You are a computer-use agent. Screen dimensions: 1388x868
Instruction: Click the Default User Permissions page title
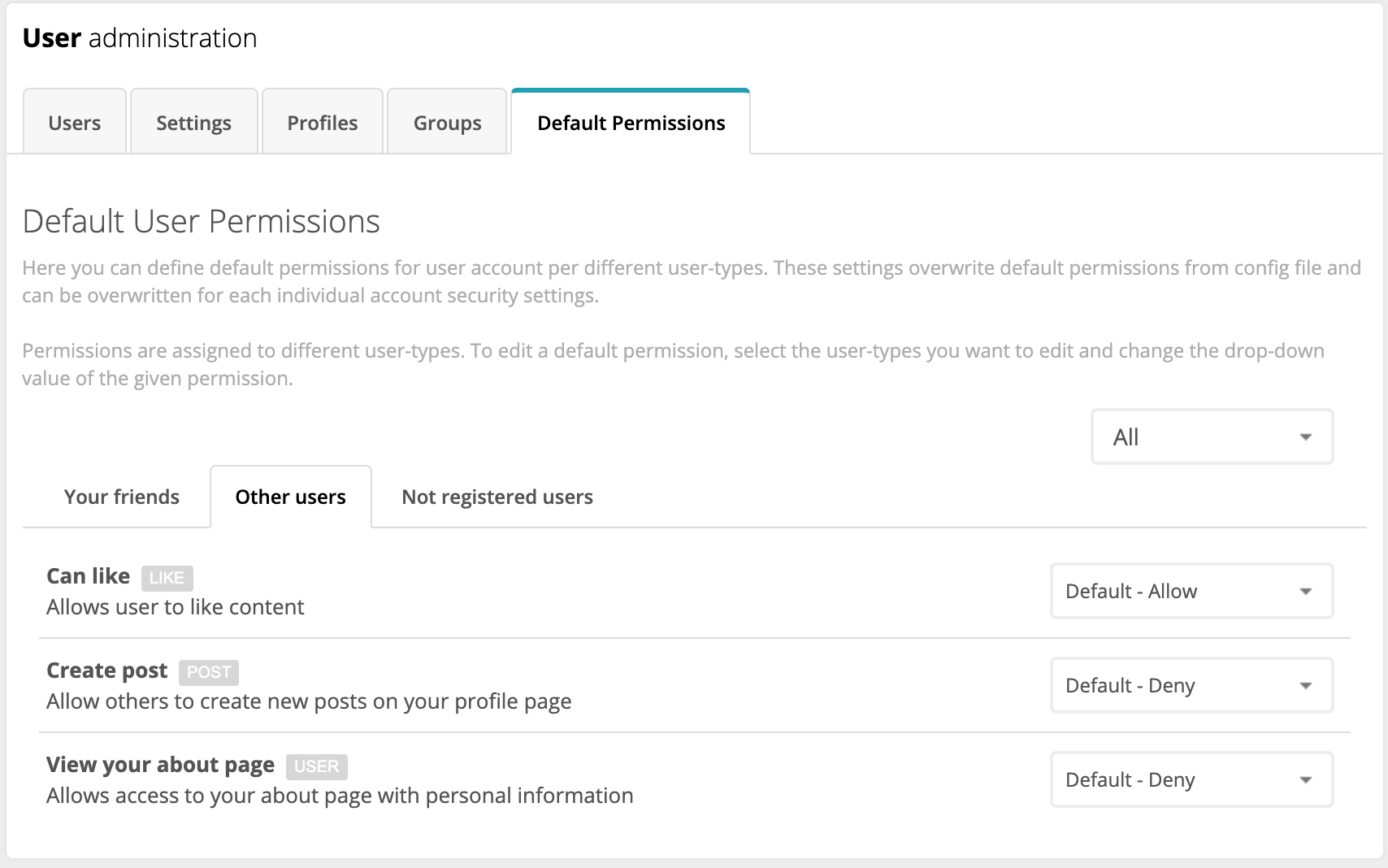[x=201, y=220]
